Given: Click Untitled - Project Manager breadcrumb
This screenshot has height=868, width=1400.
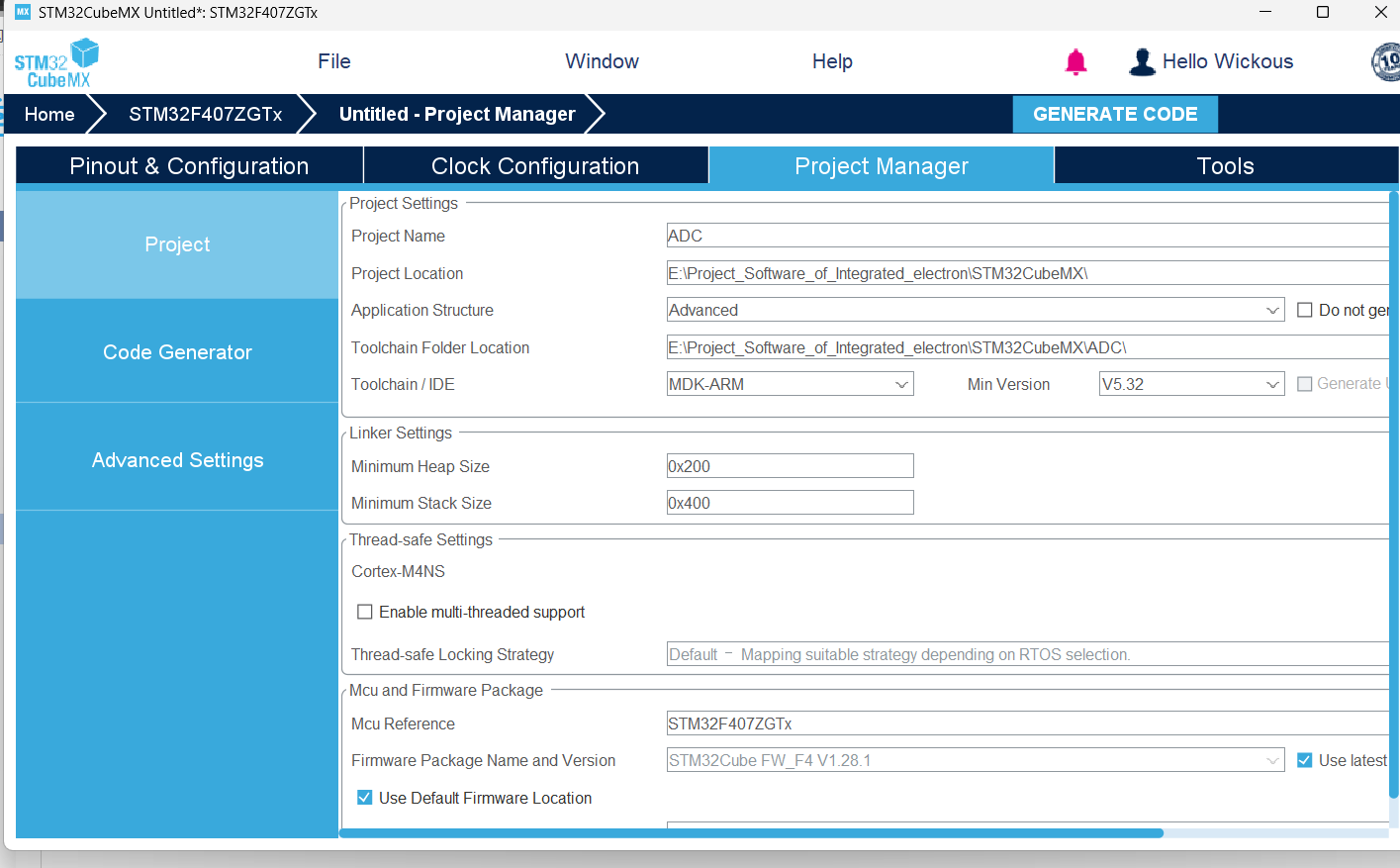Looking at the screenshot, I should coord(457,114).
